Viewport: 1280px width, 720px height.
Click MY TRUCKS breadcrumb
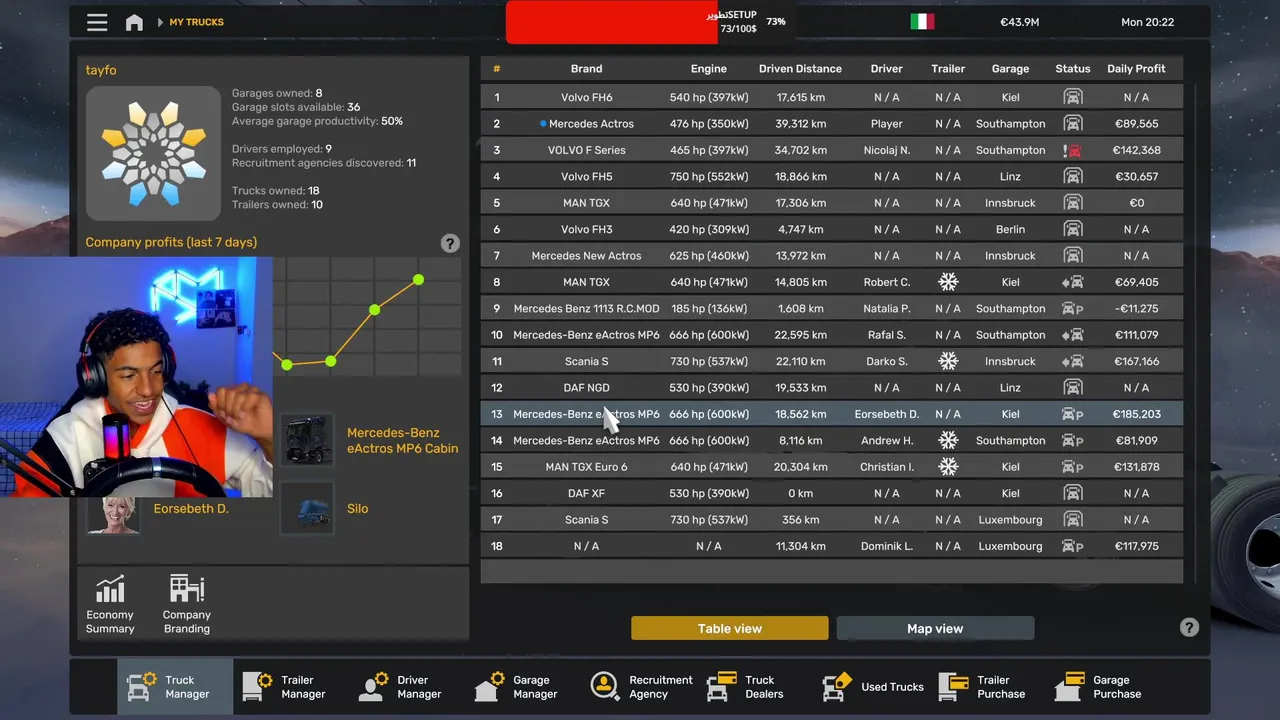pos(196,22)
